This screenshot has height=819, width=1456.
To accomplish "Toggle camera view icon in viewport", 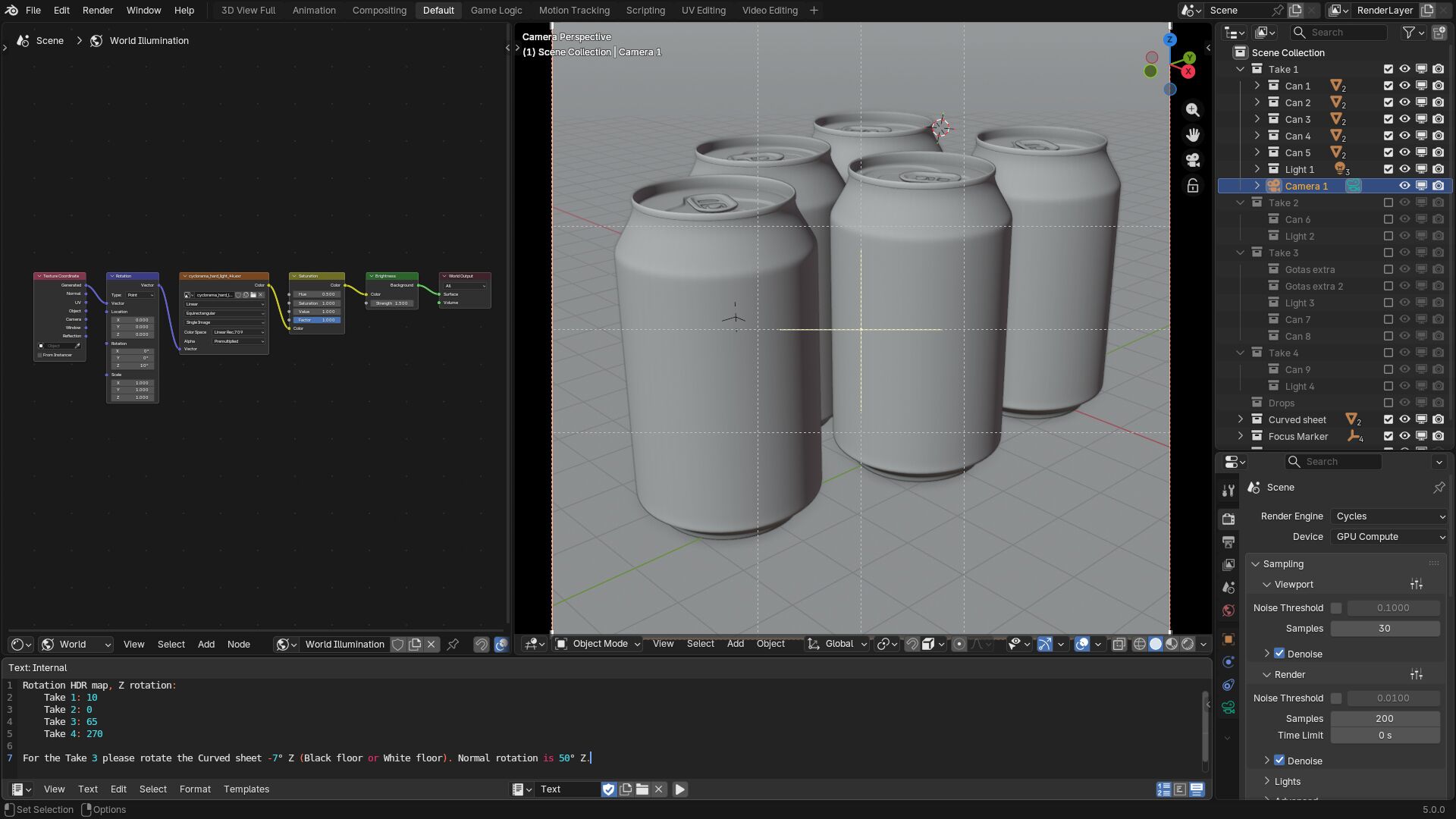I will pos(1193,160).
